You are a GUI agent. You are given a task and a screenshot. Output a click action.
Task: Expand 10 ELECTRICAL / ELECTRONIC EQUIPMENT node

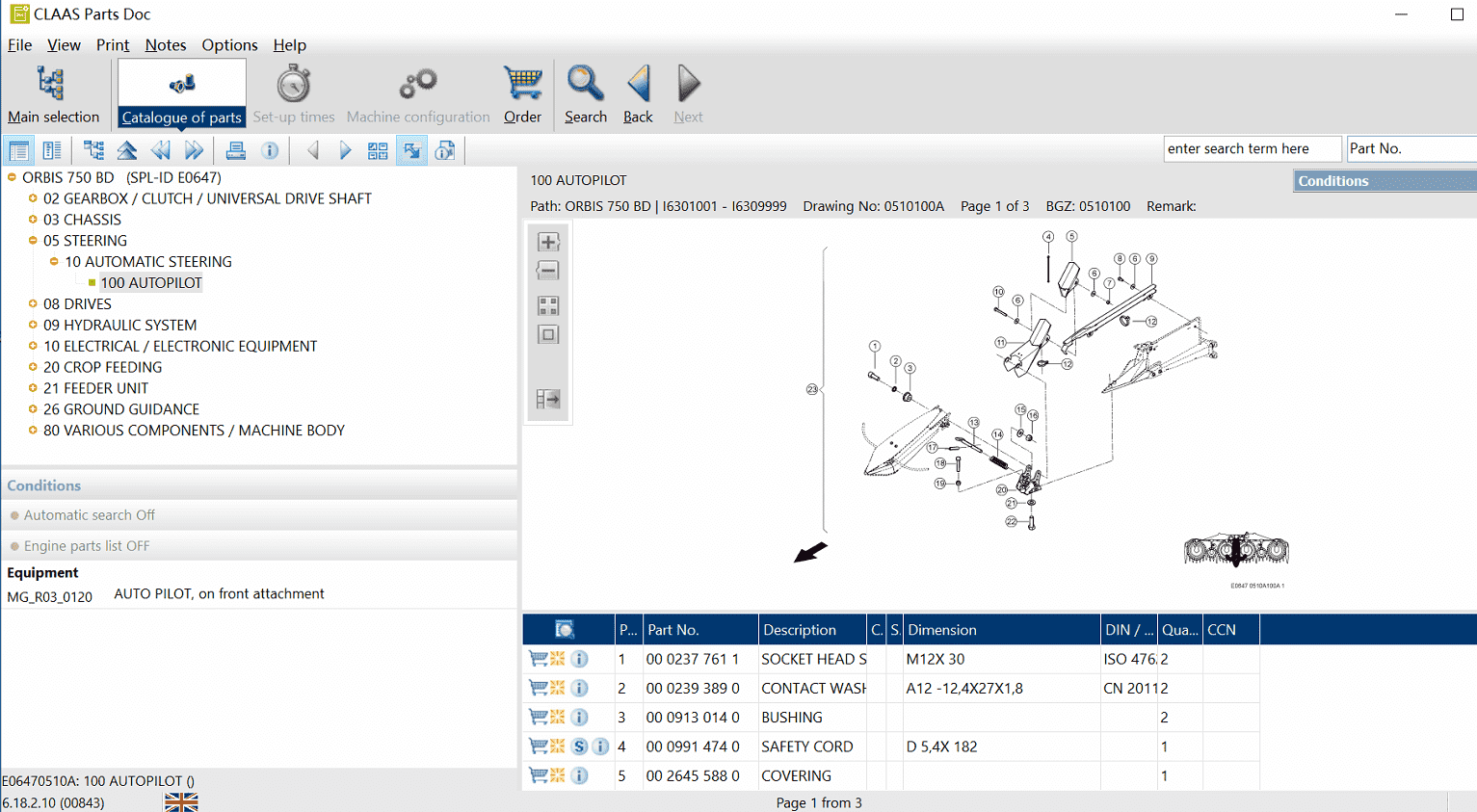(x=33, y=346)
